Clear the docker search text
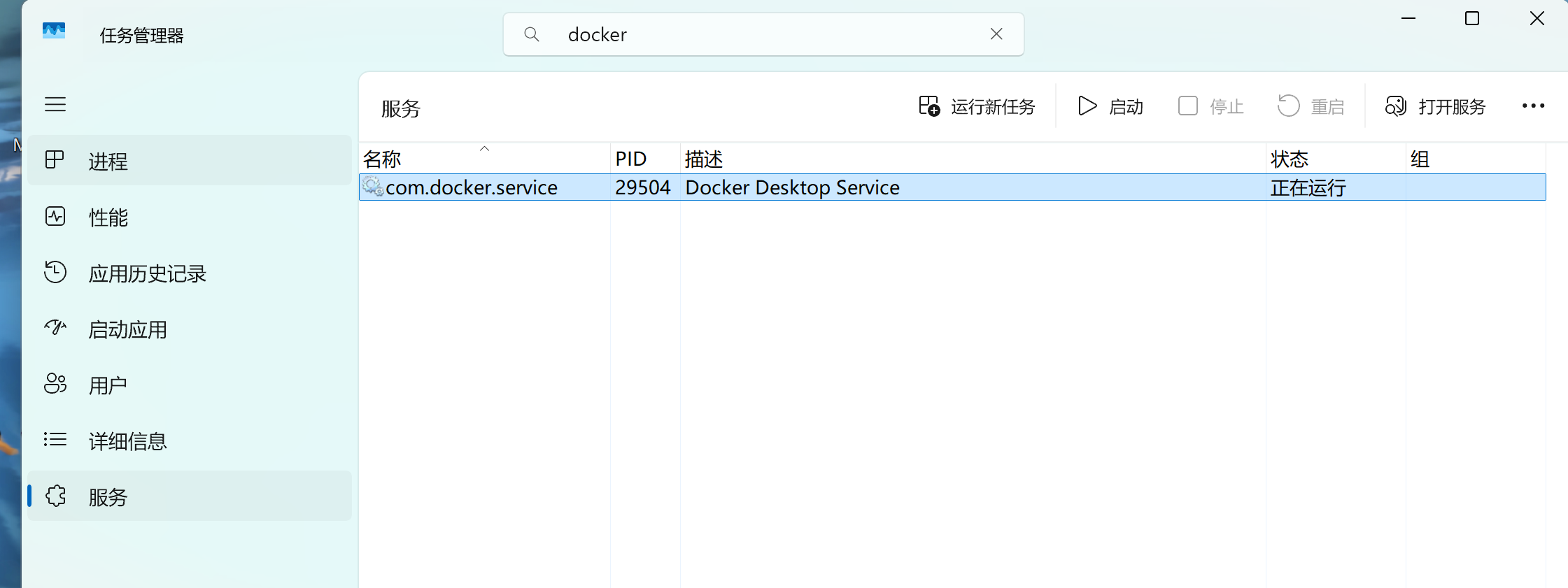 click(996, 34)
